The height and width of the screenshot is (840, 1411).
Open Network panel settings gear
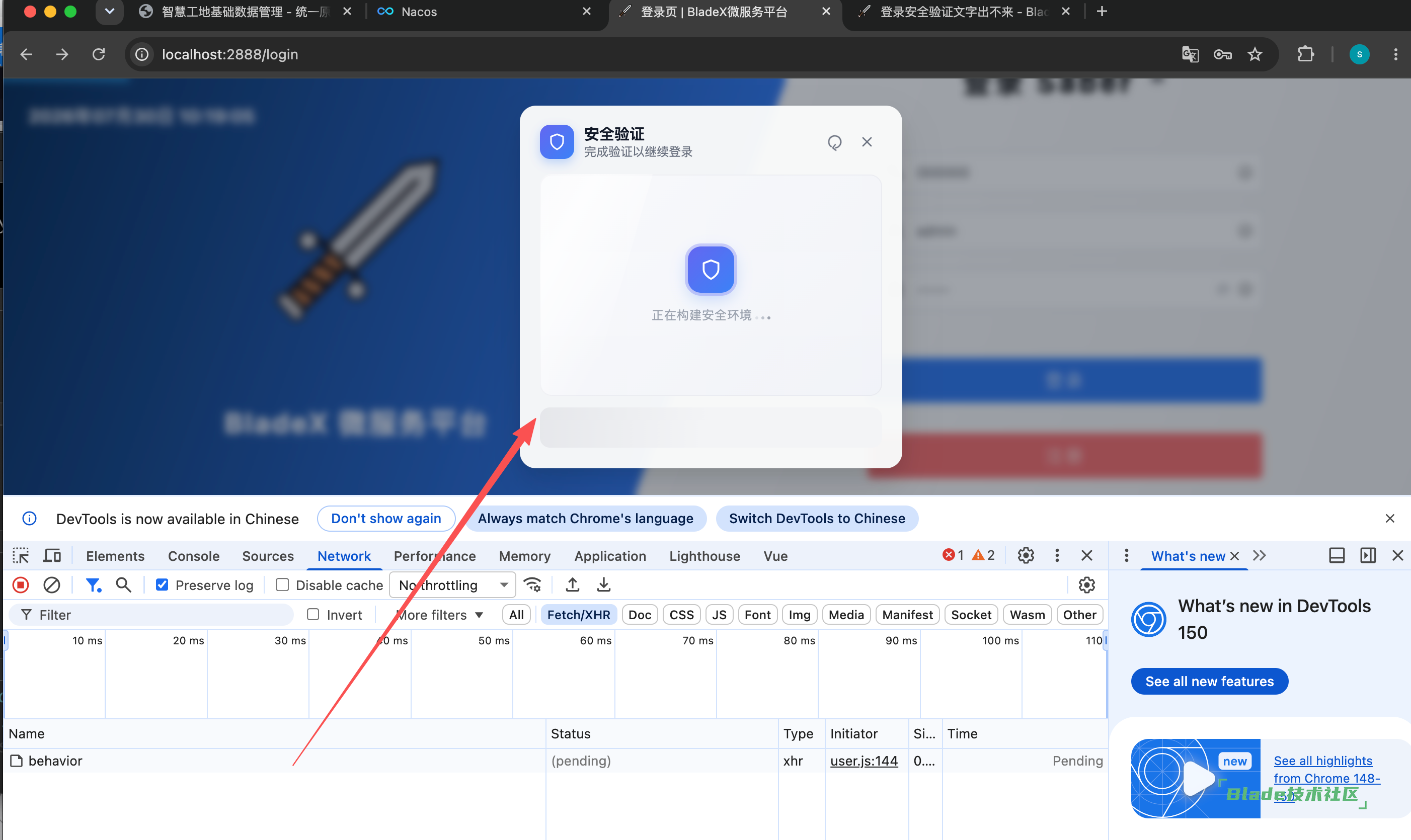coord(1086,584)
